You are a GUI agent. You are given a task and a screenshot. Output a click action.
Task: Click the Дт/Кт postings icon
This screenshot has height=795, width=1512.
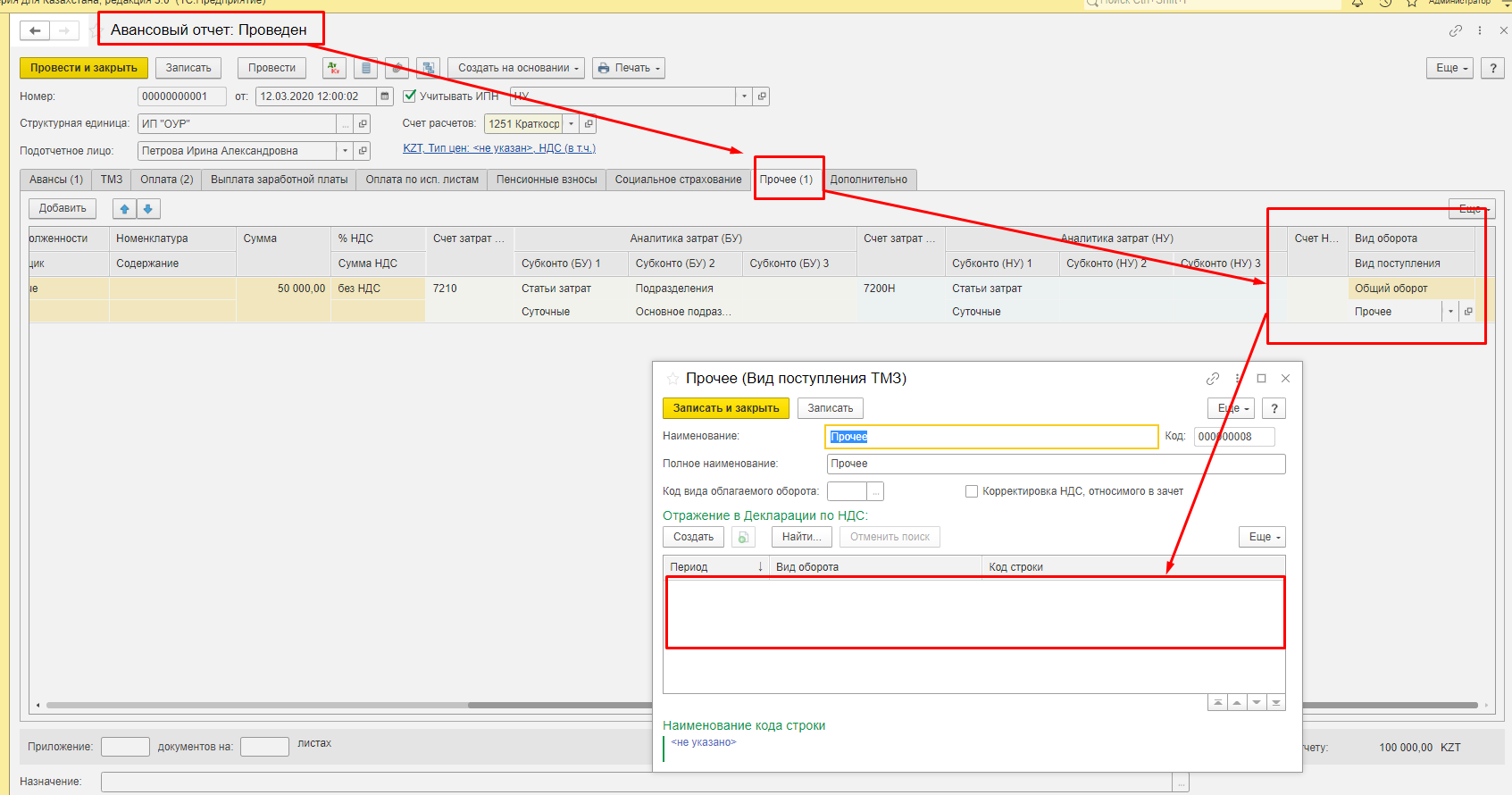point(334,68)
